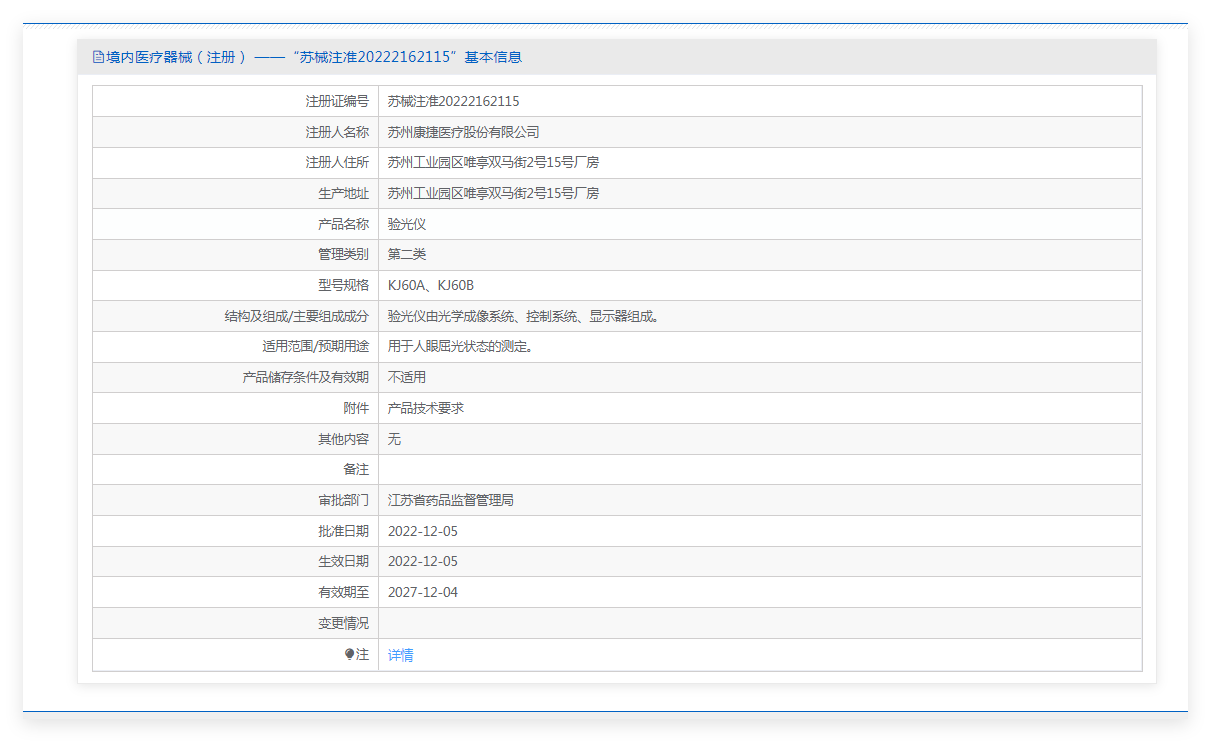
Task: Click the 有效期至 label
Action: (343, 592)
